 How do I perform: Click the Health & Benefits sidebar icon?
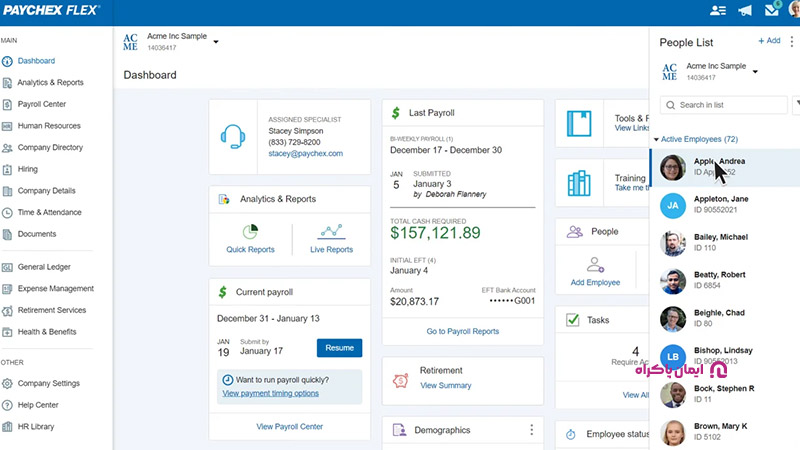pos(7,332)
